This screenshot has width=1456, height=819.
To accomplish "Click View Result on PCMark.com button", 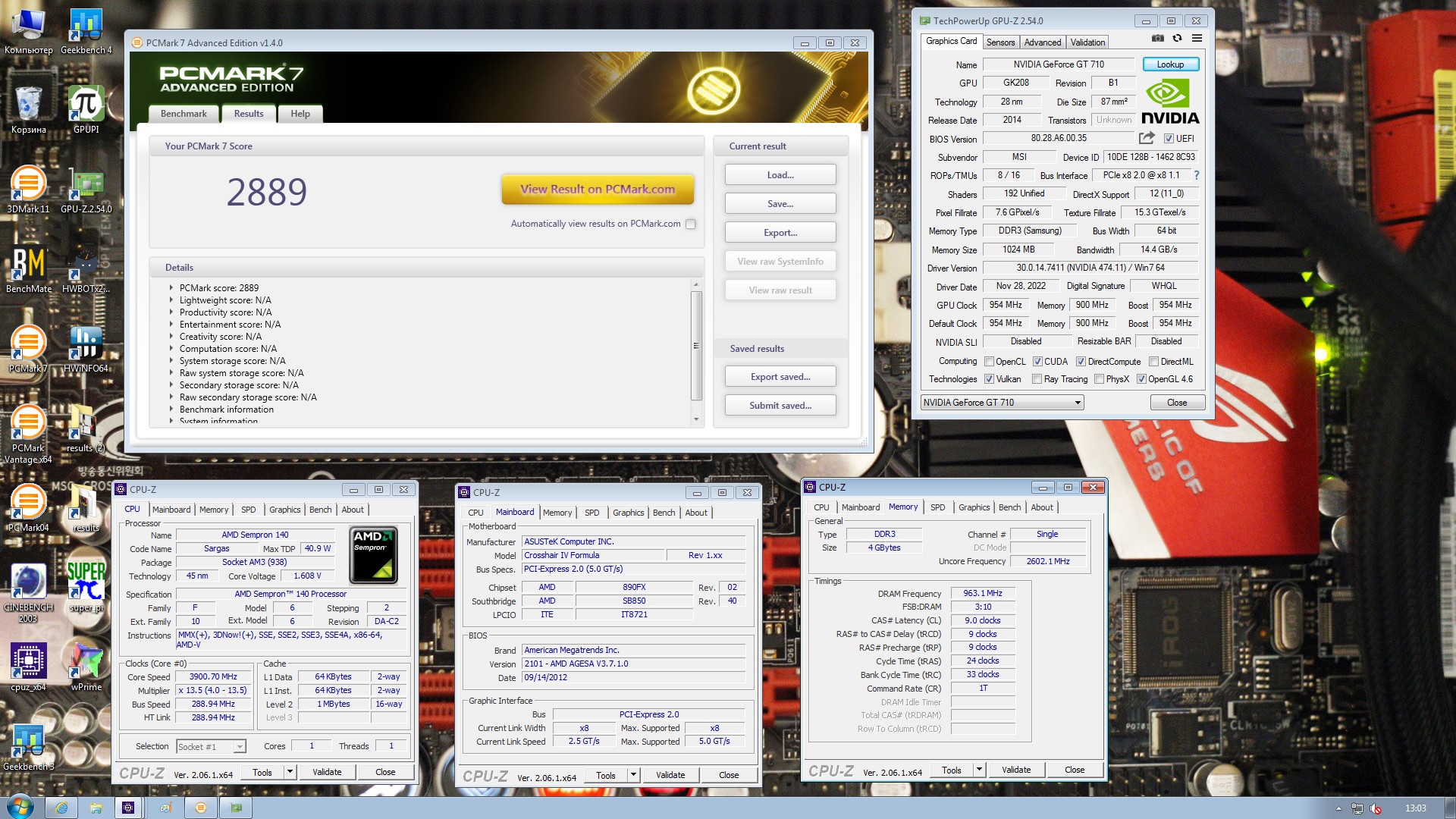I will click(x=598, y=190).
